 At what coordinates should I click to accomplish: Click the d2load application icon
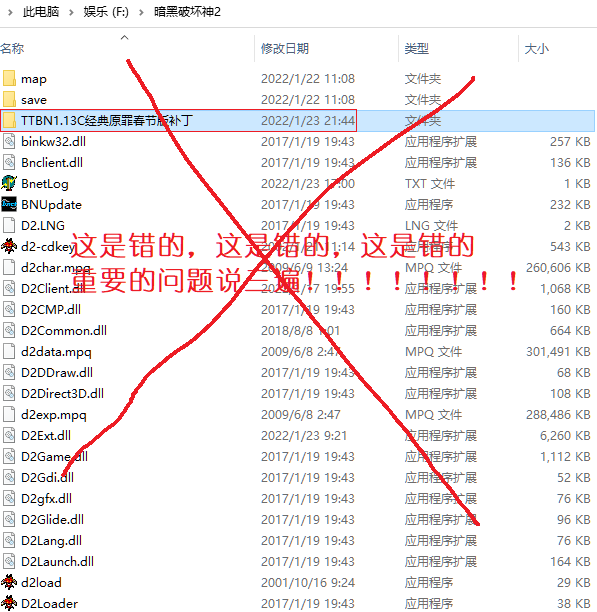pyautogui.click(x=9, y=582)
